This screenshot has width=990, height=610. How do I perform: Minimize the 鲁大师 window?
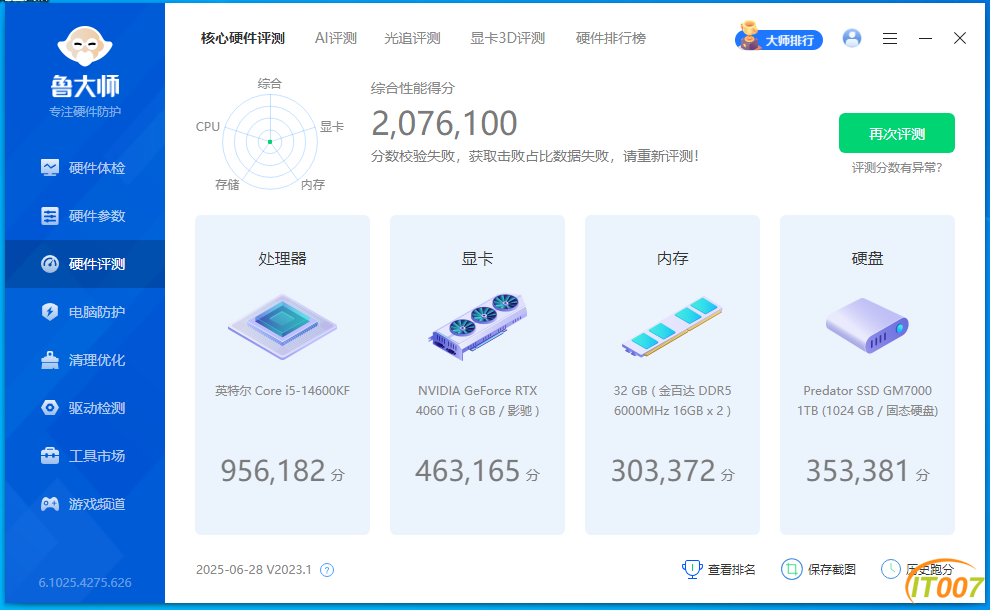(925, 39)
